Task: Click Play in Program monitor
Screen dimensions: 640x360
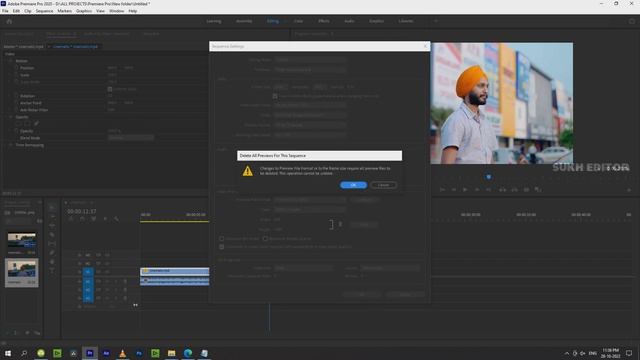Action: coord(465,190)
